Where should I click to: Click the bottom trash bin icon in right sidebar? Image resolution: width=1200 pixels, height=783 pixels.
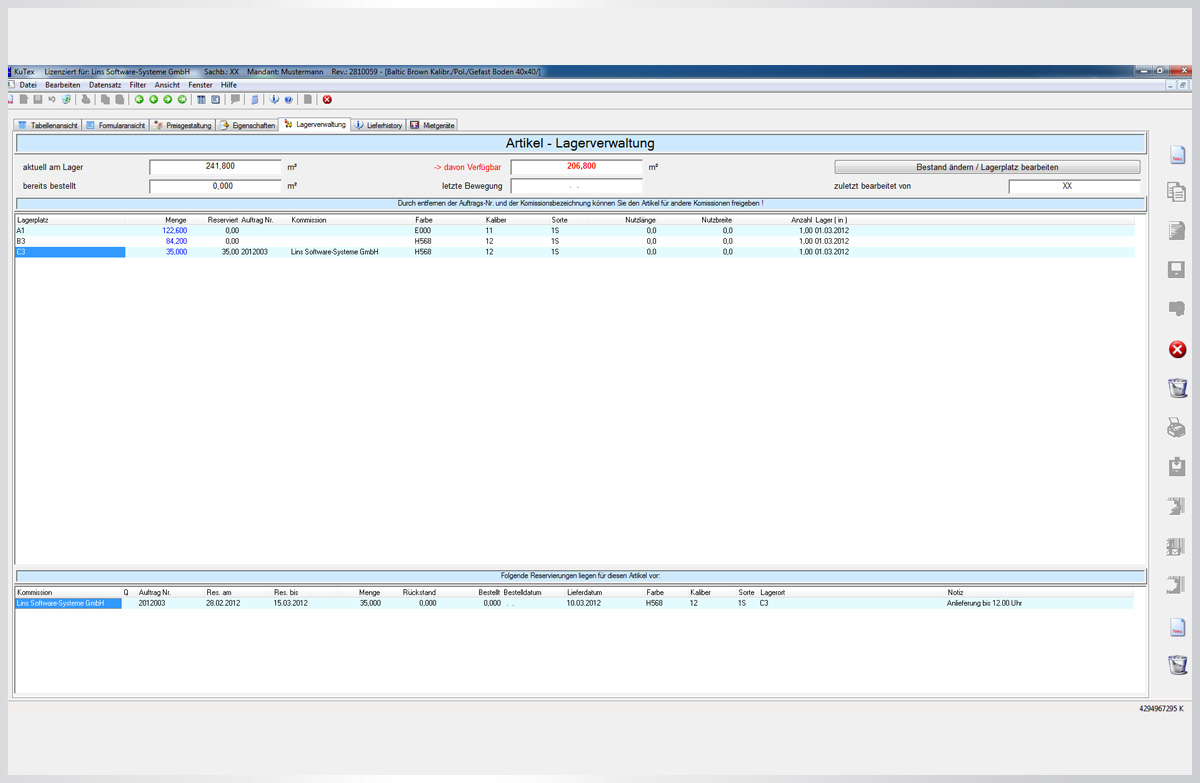tap(1177, 665)
